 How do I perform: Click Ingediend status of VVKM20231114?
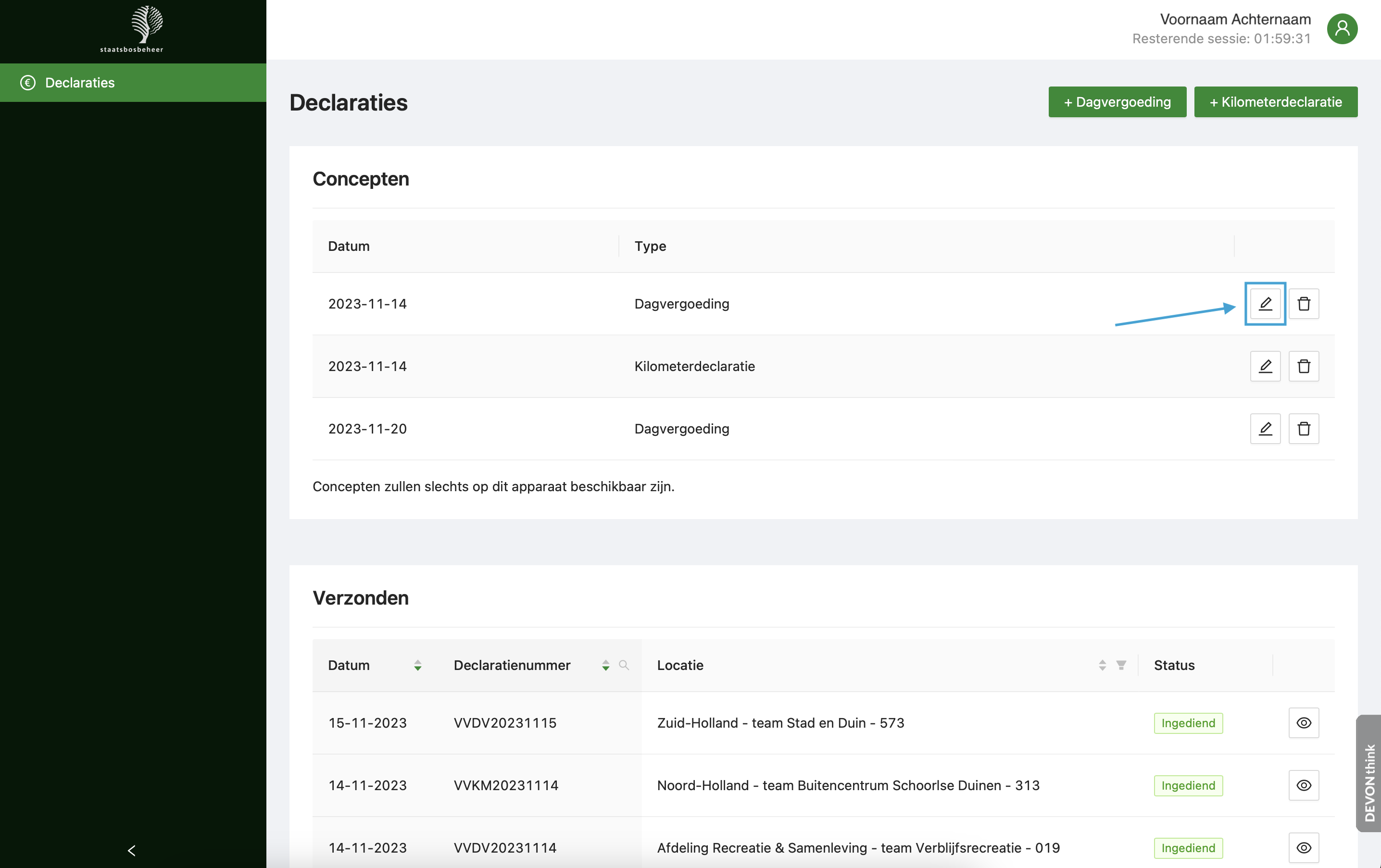click(1188, 785)
